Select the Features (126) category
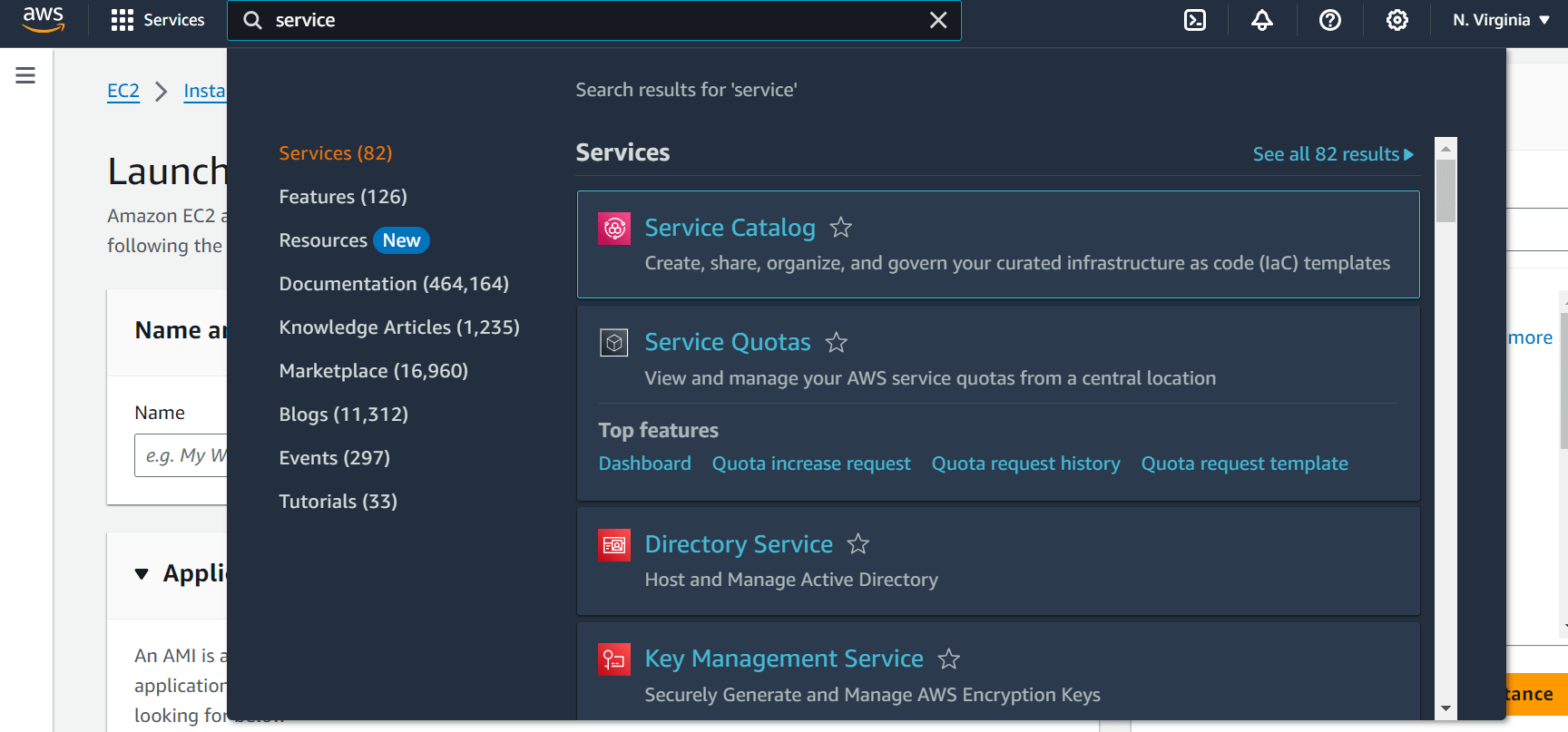The height and width of the screenshot is (732, 1568). pos(343,197)
